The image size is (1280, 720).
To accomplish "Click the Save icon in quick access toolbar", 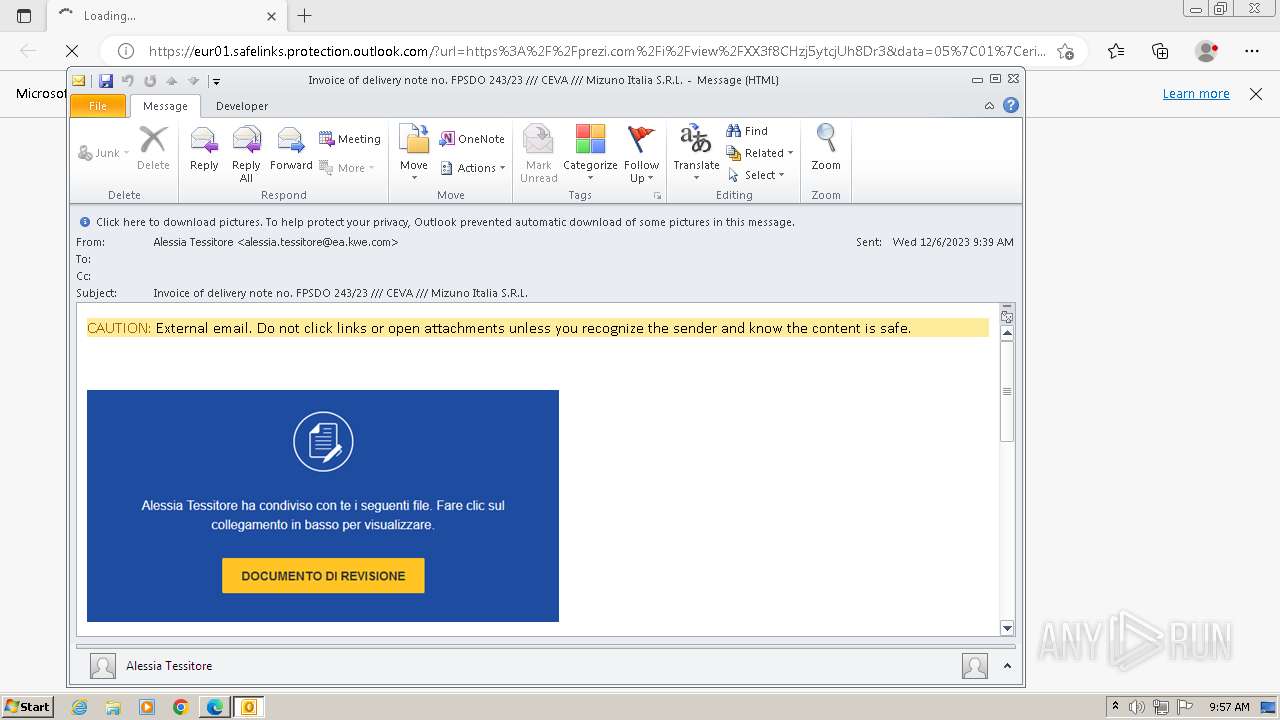I will (x=105, y=81).
